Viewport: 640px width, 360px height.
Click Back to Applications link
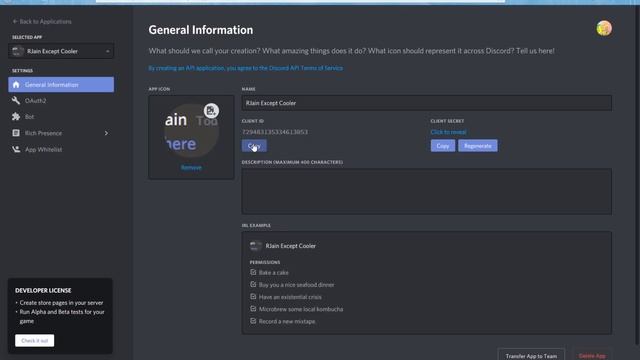pos(42,21)
